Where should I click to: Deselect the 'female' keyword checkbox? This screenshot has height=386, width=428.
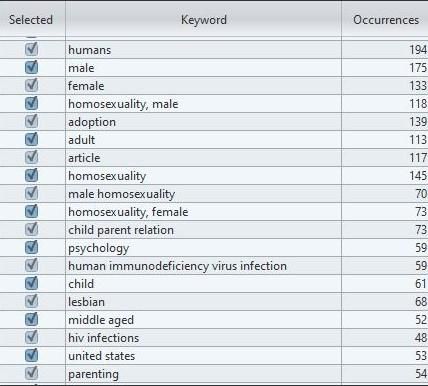(x=31, y=85)
